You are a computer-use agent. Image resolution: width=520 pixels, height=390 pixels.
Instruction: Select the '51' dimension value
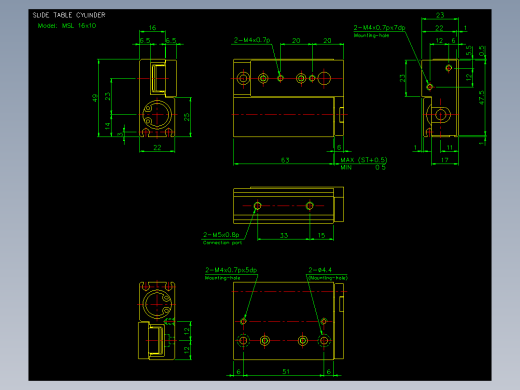pos(286,371)
